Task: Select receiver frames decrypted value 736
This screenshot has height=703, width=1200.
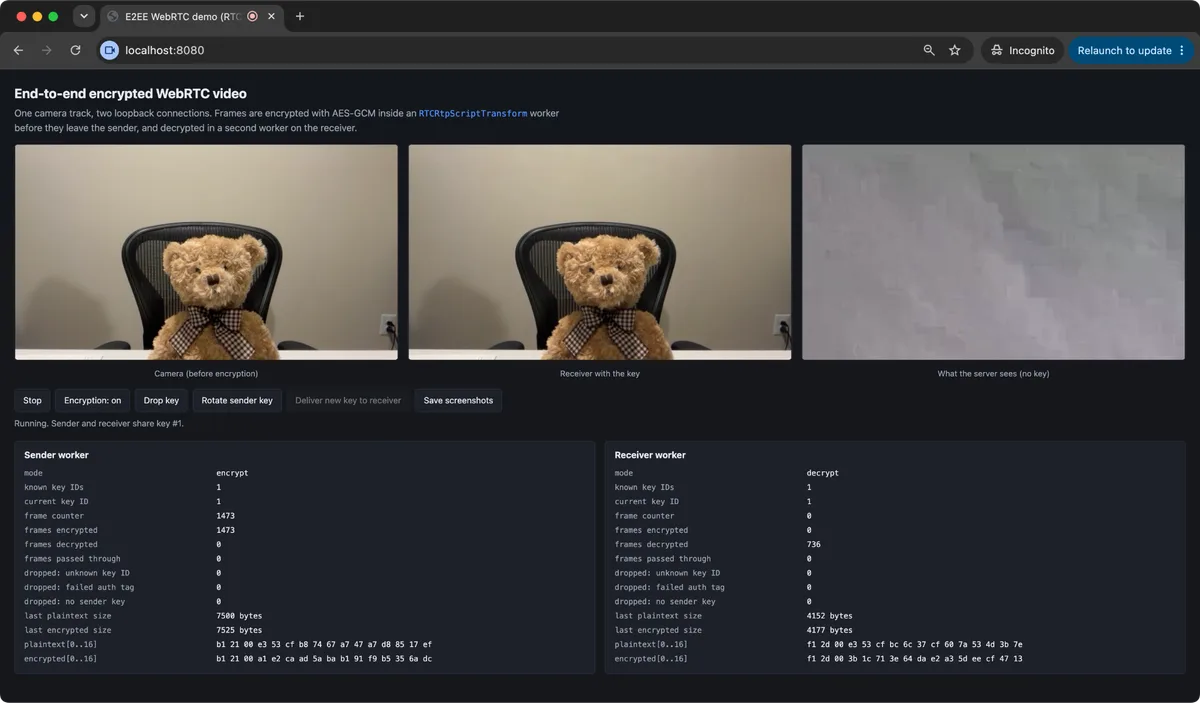Action: [814, 545]
